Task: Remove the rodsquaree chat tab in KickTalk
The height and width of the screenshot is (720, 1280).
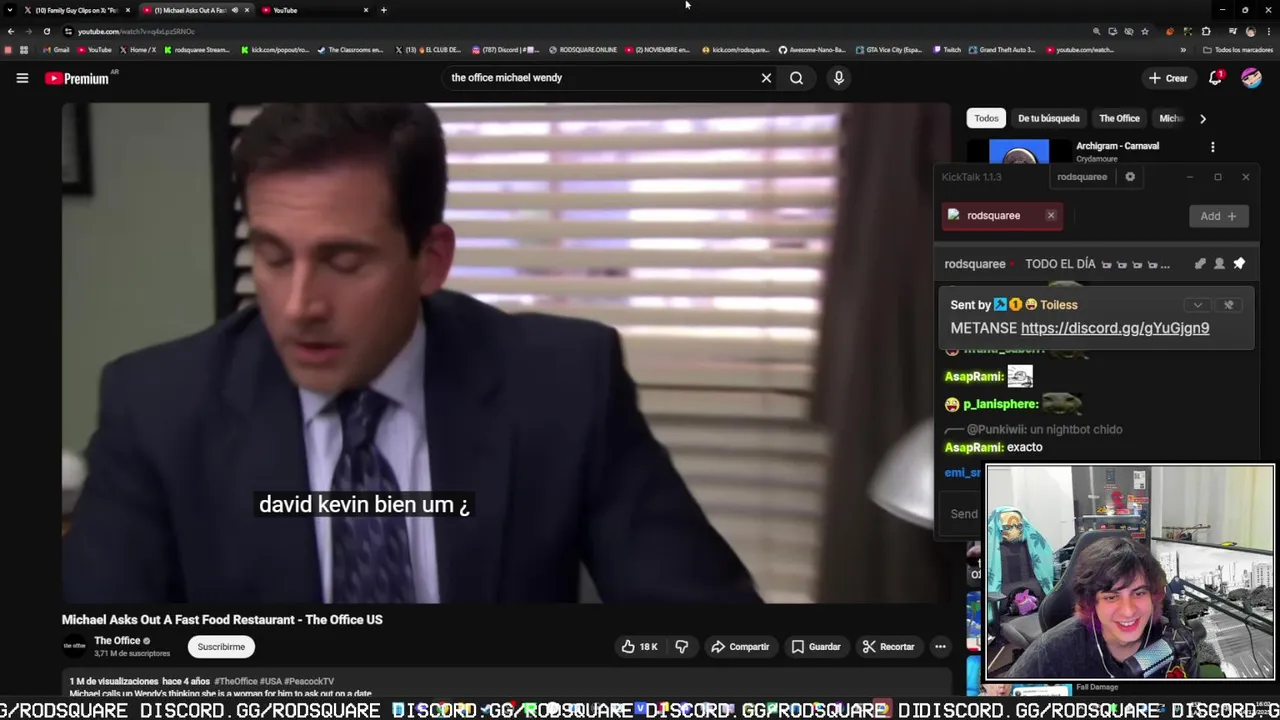Action: (x=1051, y=215)
